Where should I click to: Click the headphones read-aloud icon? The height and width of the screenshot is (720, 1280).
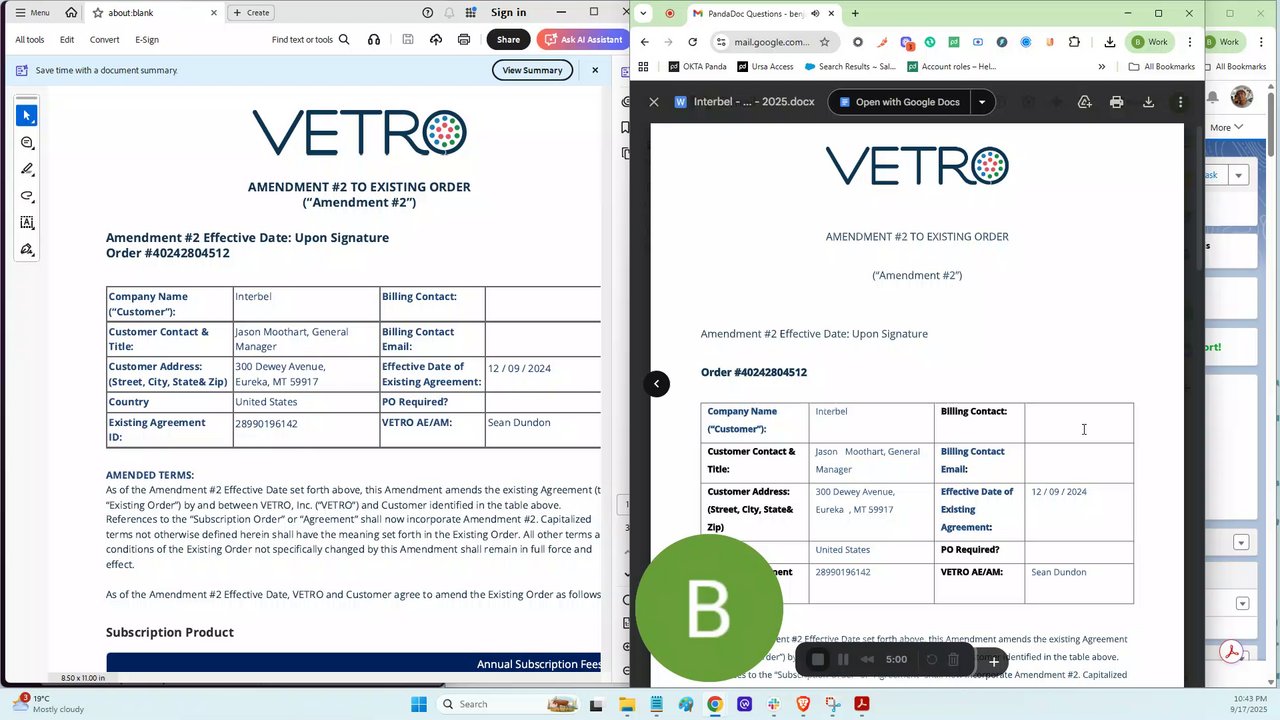pos(374,40)
